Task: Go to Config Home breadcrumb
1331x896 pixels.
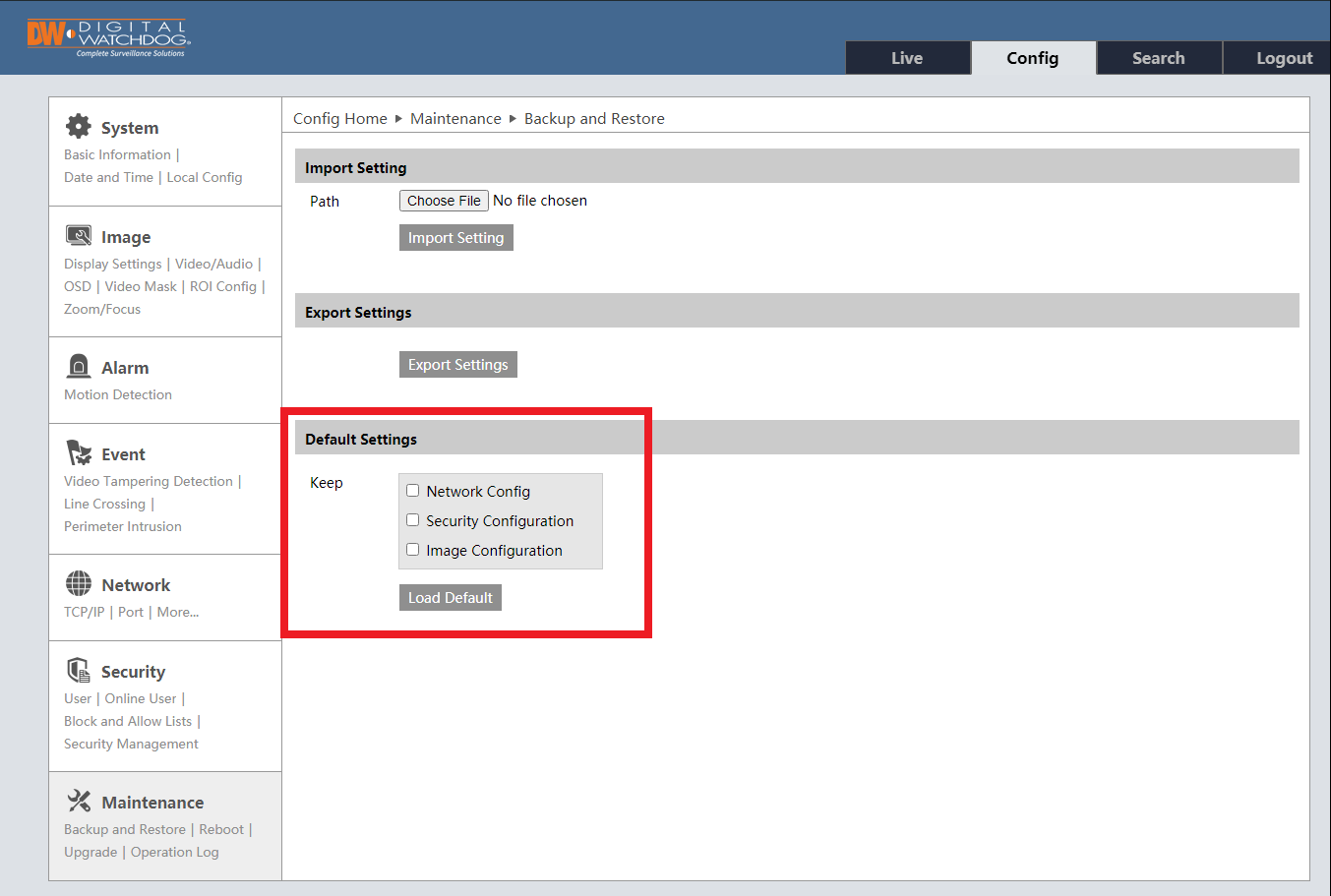Action: pos(340,119)
